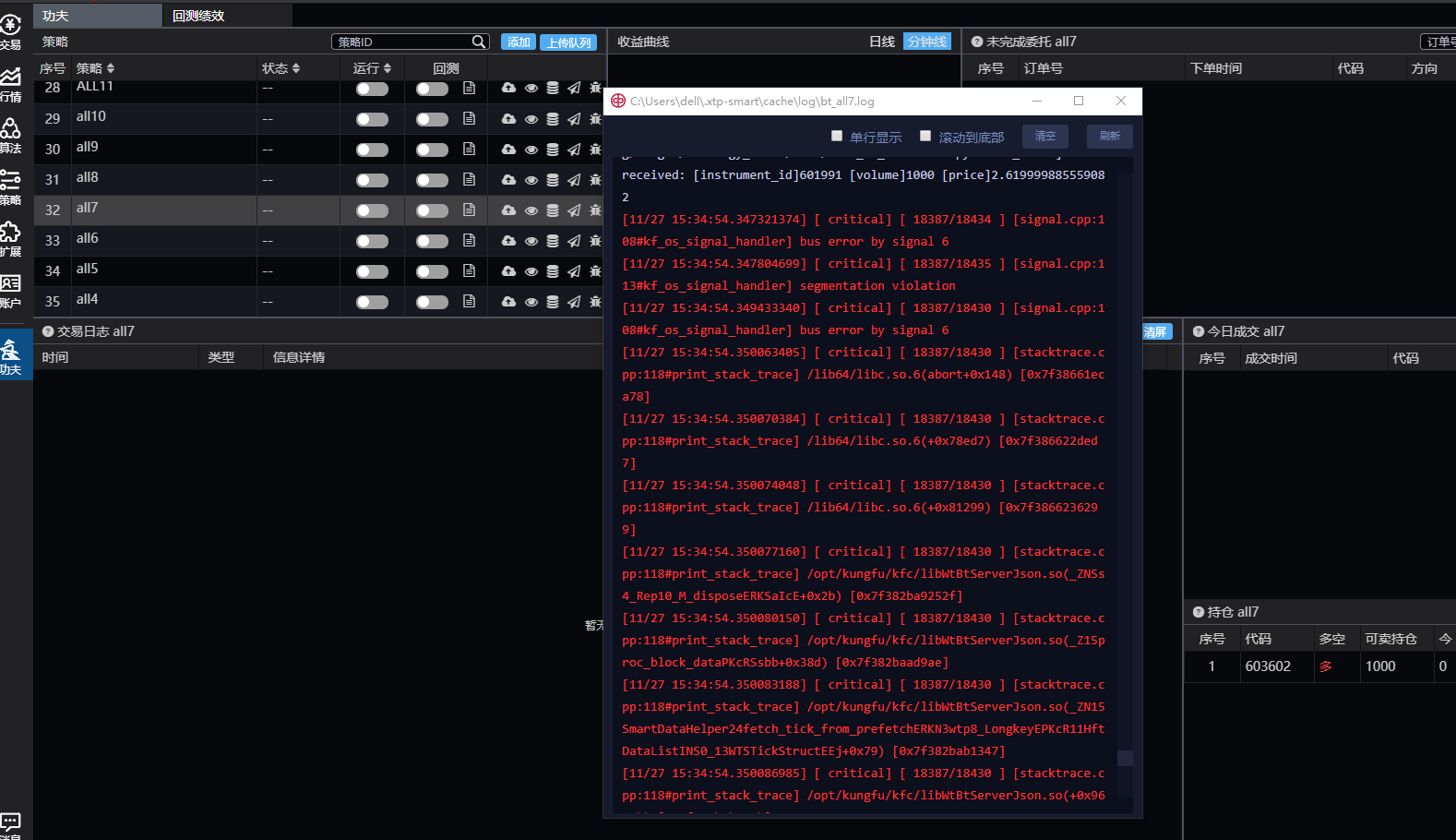Click the 成交时间 column header

click(1271, 358)
